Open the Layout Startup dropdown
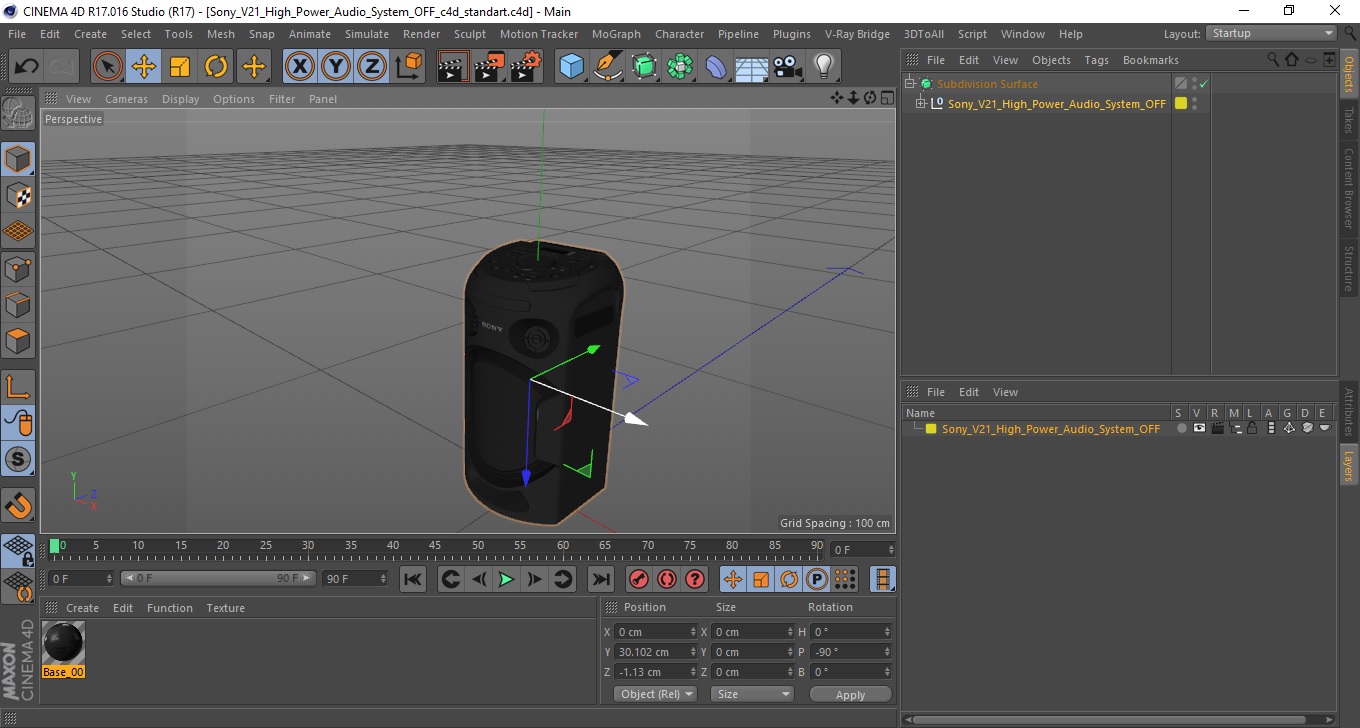1360x728 pixels. (1272, 33)
